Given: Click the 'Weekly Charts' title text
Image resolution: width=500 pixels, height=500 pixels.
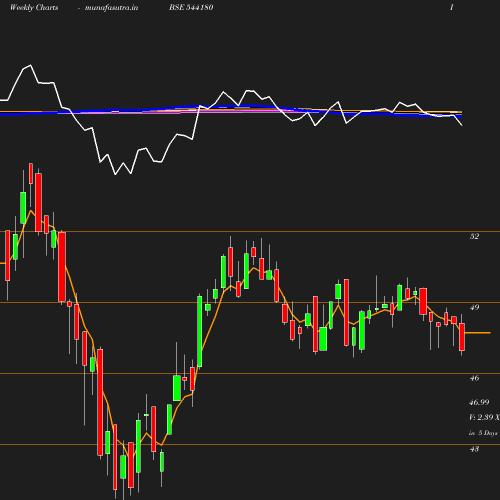Looking at the screenshot, I should [x=34, y=8].
